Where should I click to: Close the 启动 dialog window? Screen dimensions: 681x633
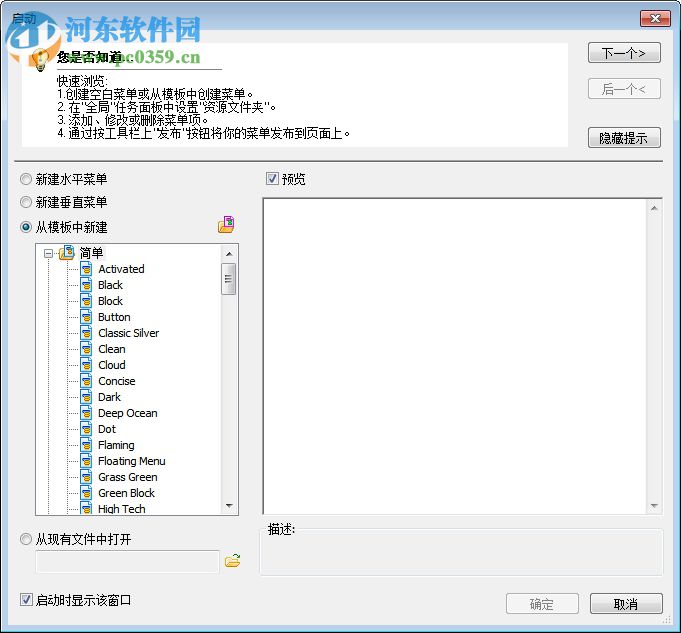[x=655, y=18]
